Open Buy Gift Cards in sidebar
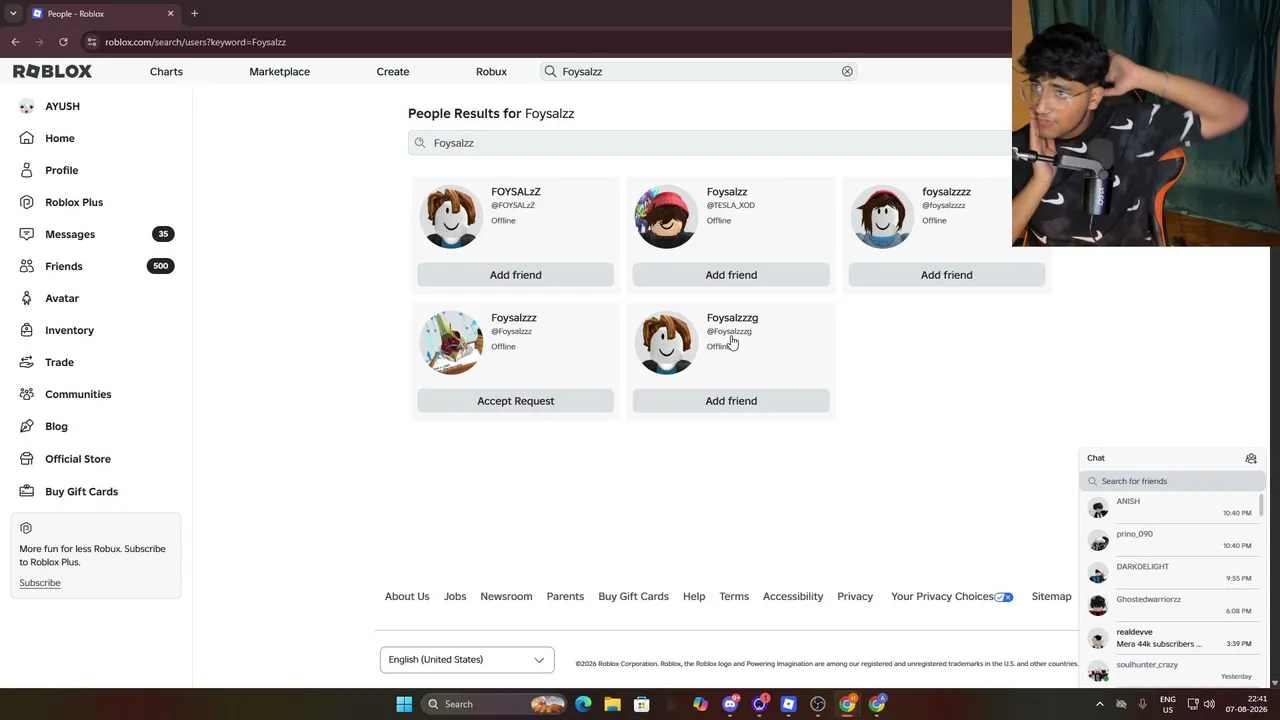Image resolution: width=1280 pixels, height=720 pixels. tap(81, 491)
